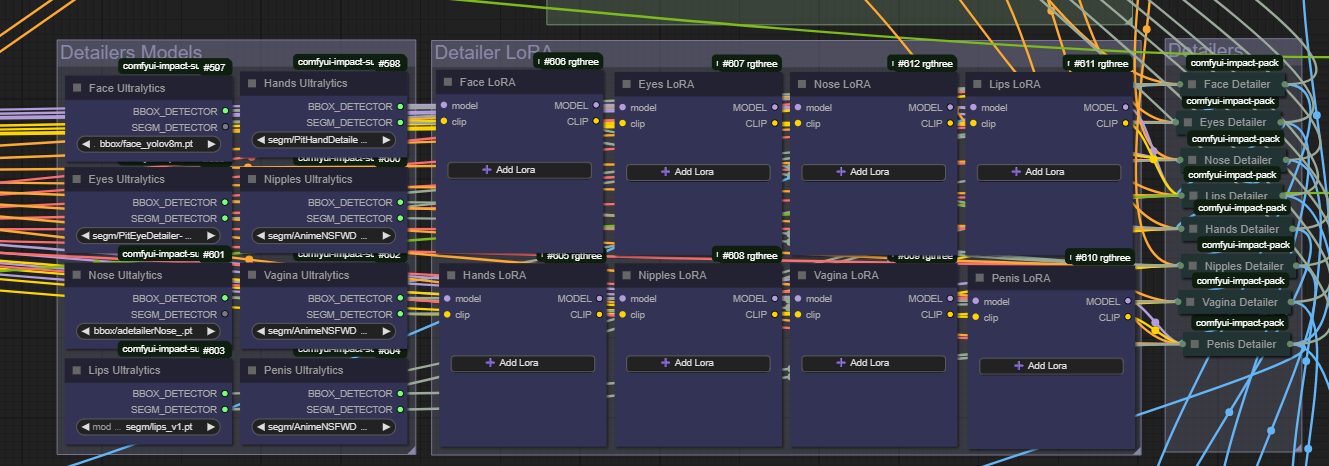
Task: Click next arrow on face_yolov8m.pt selector
Action: [x=212, y=144]
